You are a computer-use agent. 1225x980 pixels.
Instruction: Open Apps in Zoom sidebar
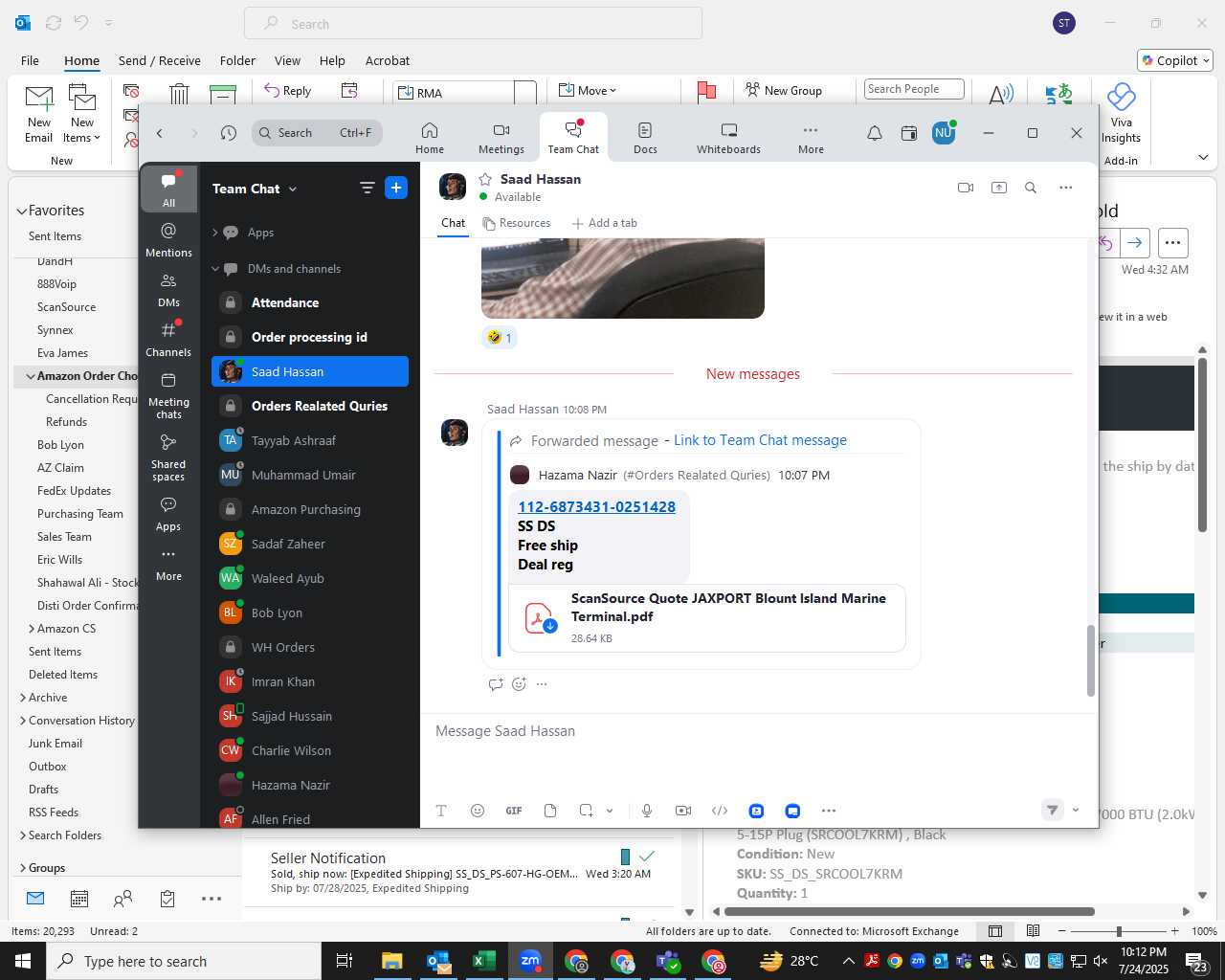168,514
